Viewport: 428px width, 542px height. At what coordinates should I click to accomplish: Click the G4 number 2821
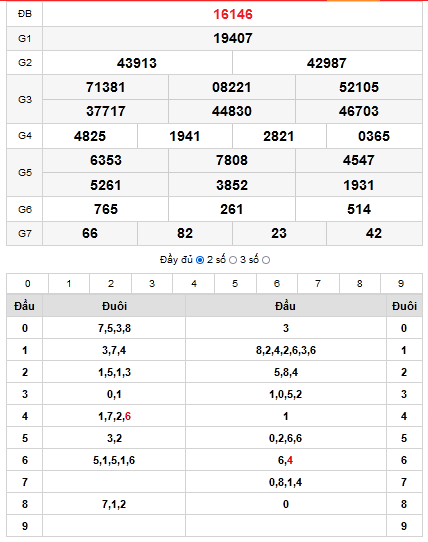pyautogui.click(x=279, y=136)
